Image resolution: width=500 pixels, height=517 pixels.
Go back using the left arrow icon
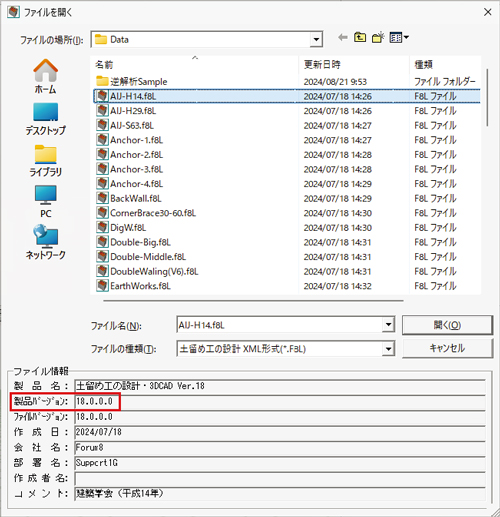343,37
